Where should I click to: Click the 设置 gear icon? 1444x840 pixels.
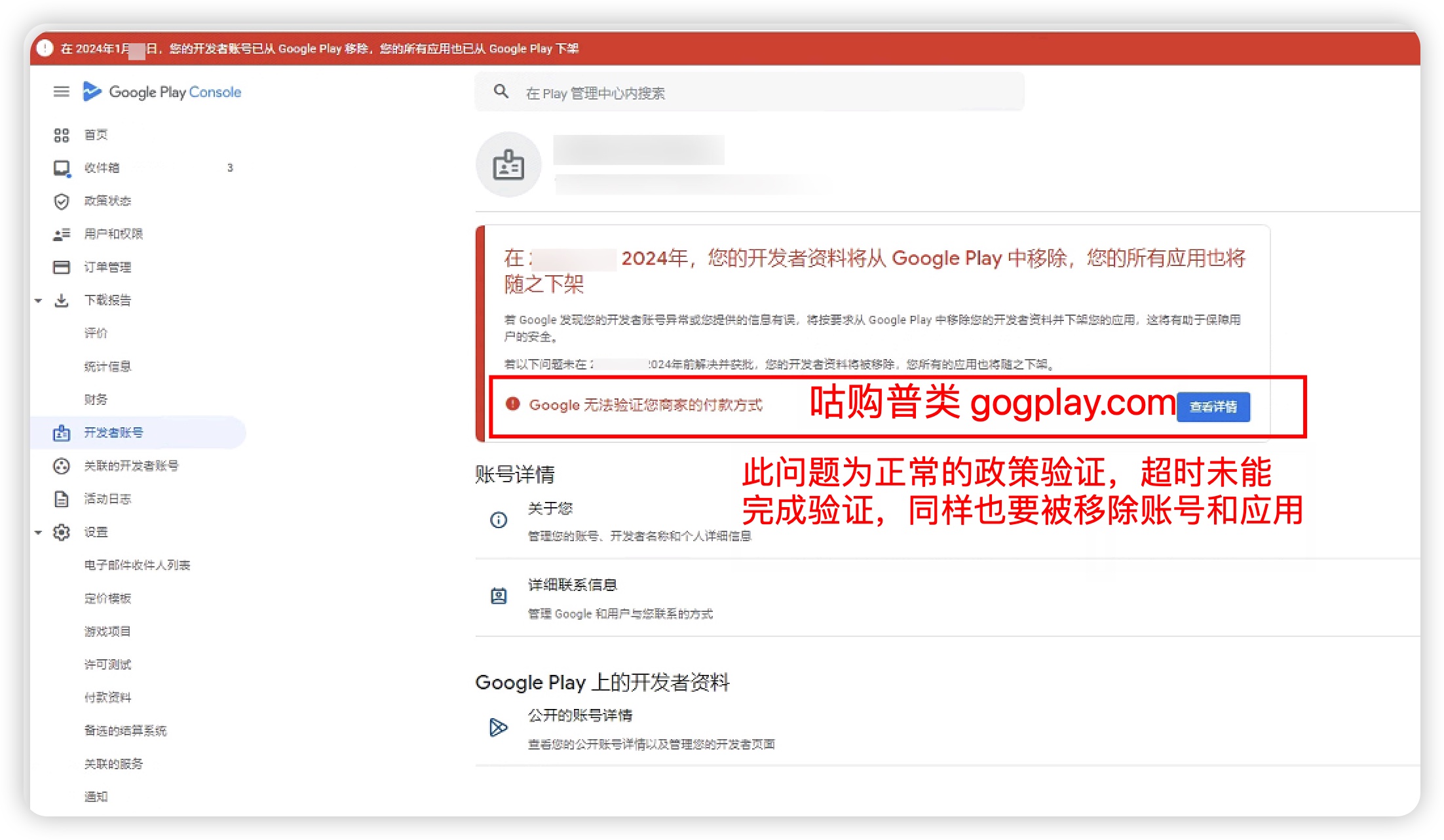point(61,532)
